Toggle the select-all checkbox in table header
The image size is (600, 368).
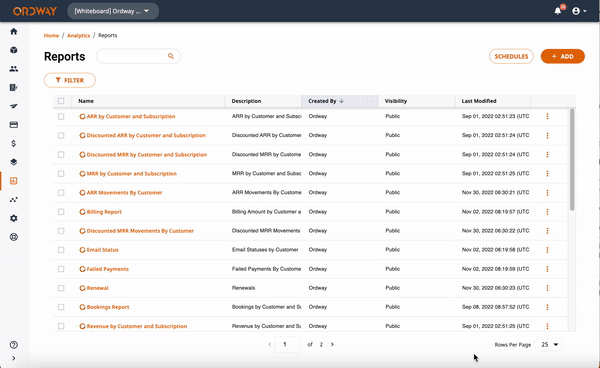pyautogui.click(x=61, y=101)
